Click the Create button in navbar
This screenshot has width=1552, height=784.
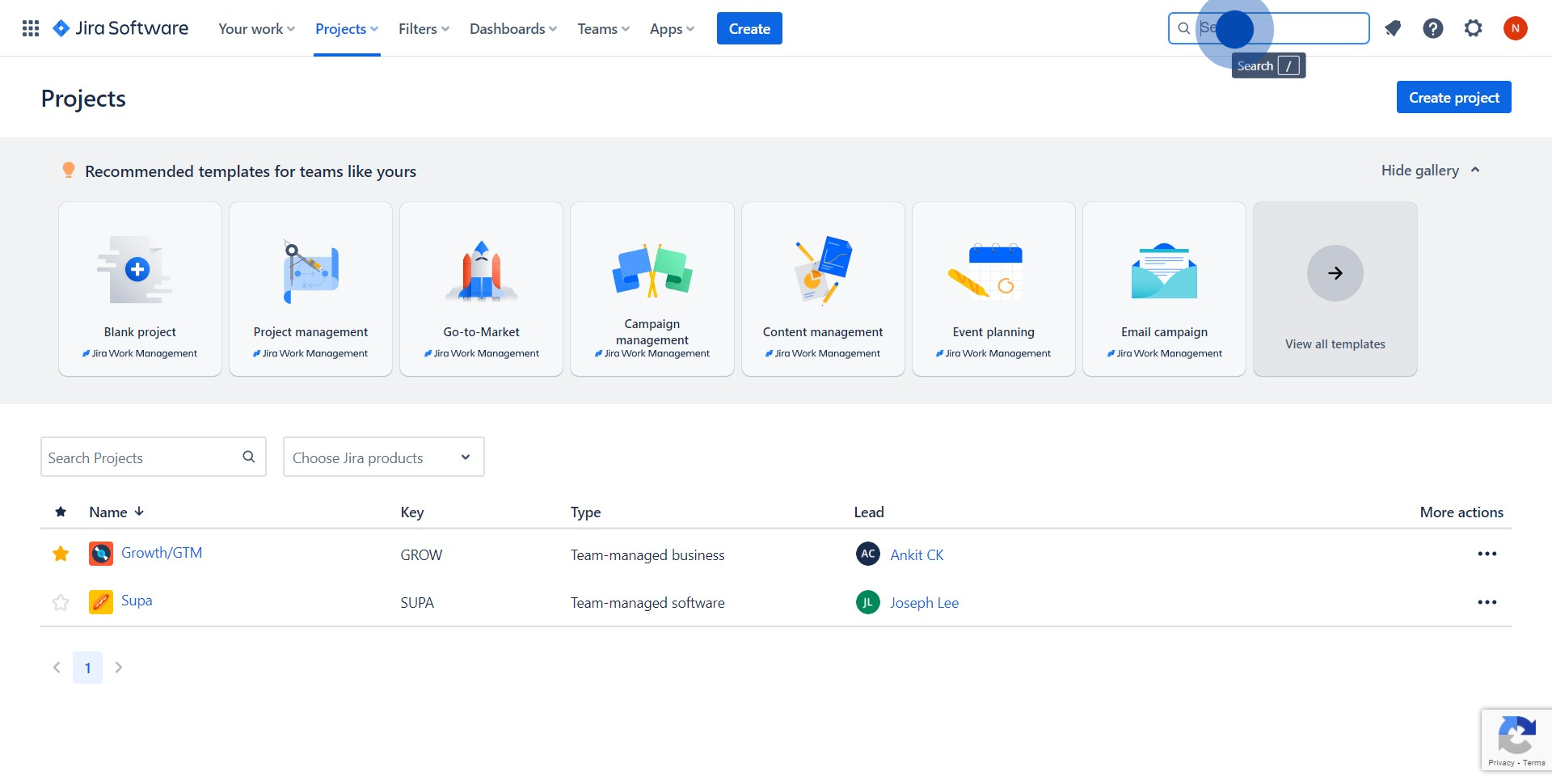point(749,28)
